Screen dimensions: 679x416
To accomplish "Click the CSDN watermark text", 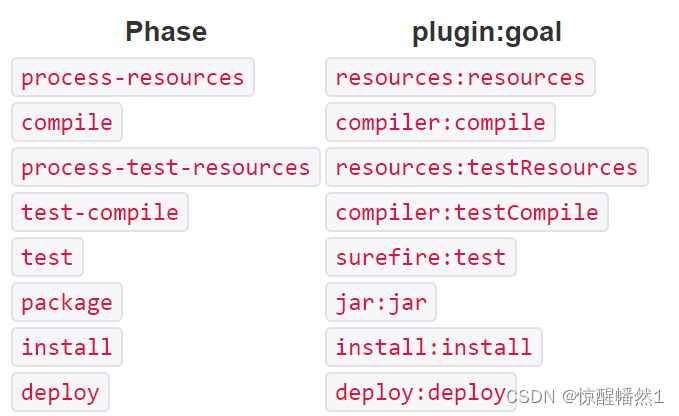I will tap(530, 397).
